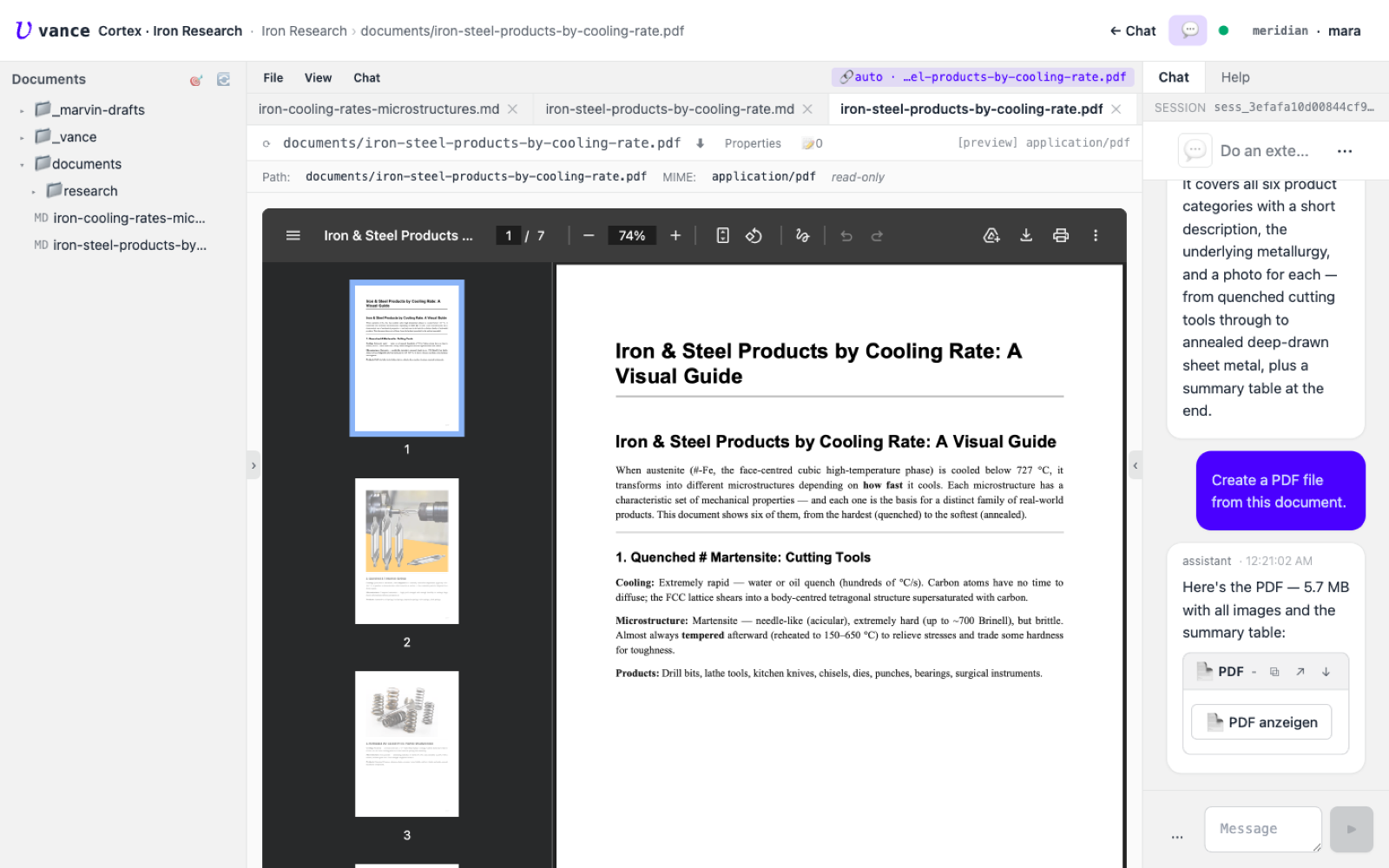Select page 3 thumbnail with springs
The width and height of the screenshot is (1389, 868).
coord(406,744)
